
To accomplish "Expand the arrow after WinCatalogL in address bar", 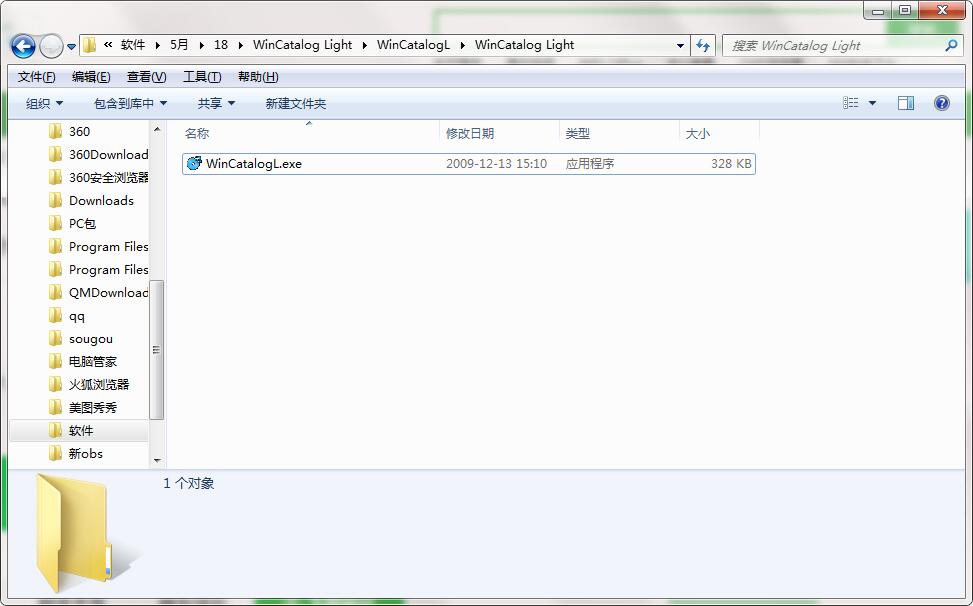I will pyautogui.click(x=462, y=45).
